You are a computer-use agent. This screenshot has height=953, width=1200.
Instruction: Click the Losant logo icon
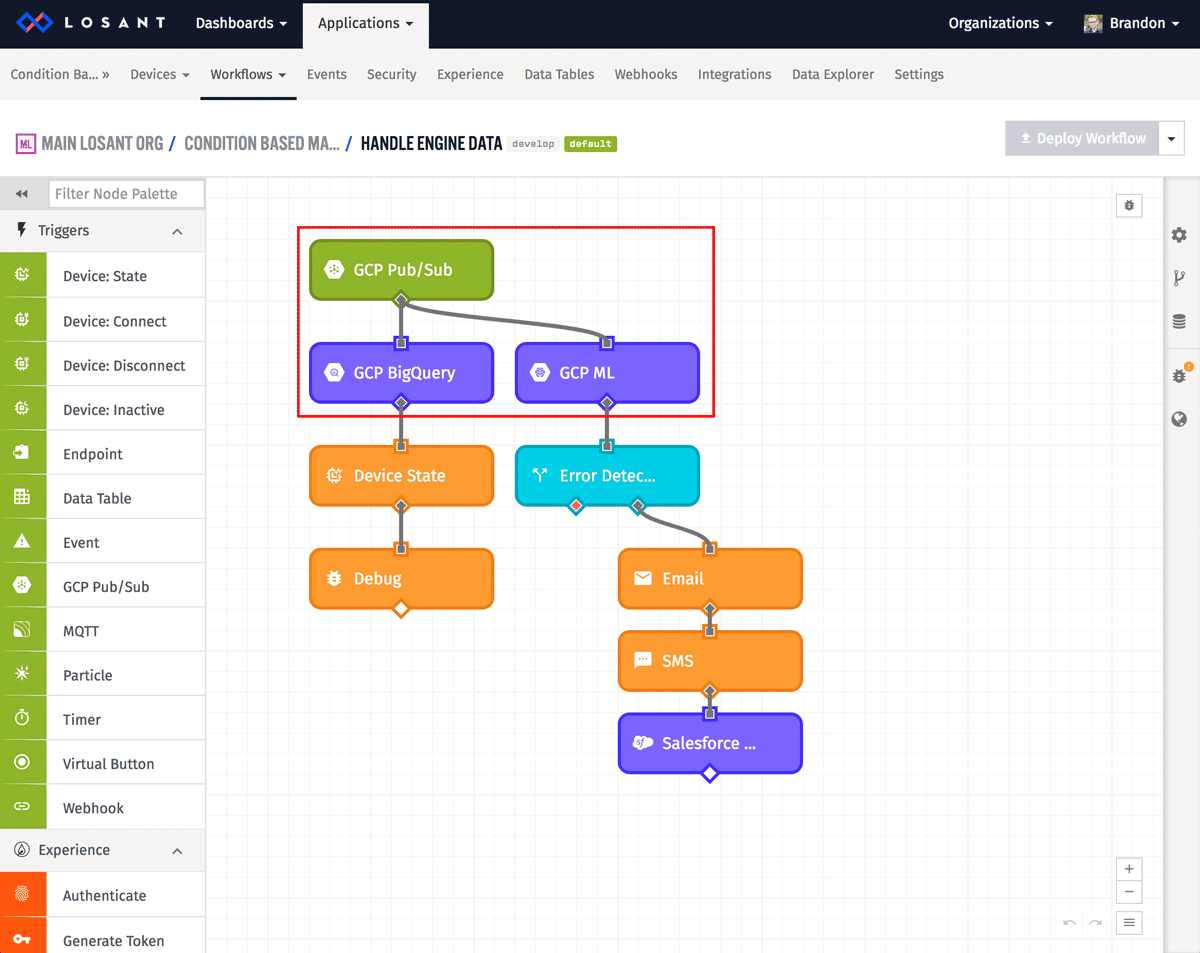coord(34,22)
